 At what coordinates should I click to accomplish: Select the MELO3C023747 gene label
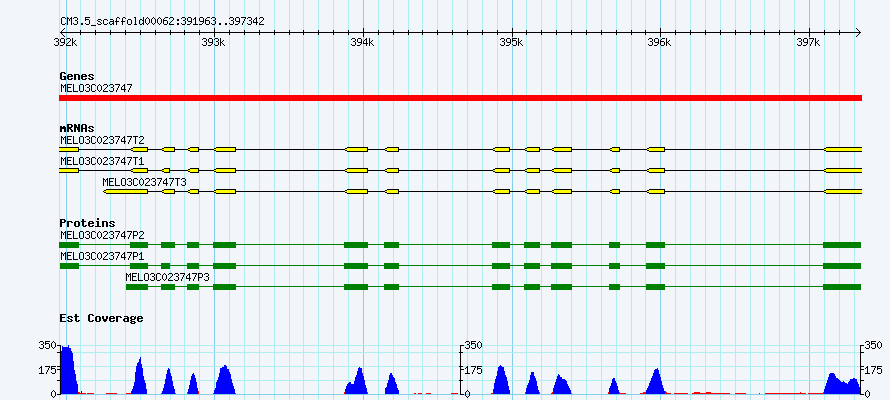(96, 88)
